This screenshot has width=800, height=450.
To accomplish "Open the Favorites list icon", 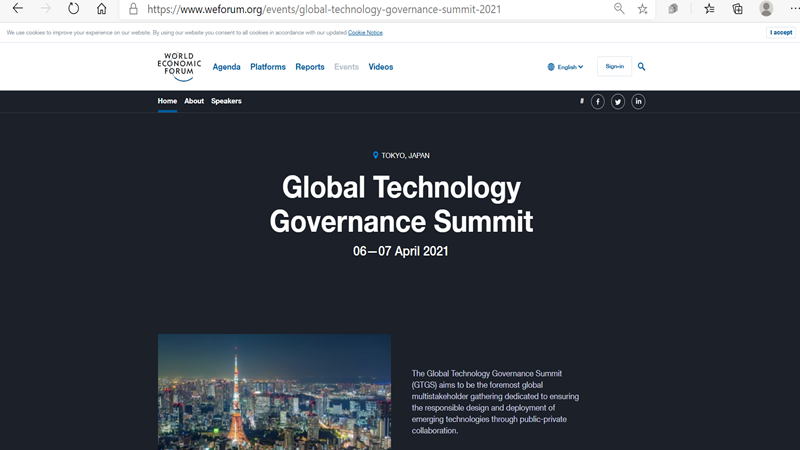I will coord(709,9).
